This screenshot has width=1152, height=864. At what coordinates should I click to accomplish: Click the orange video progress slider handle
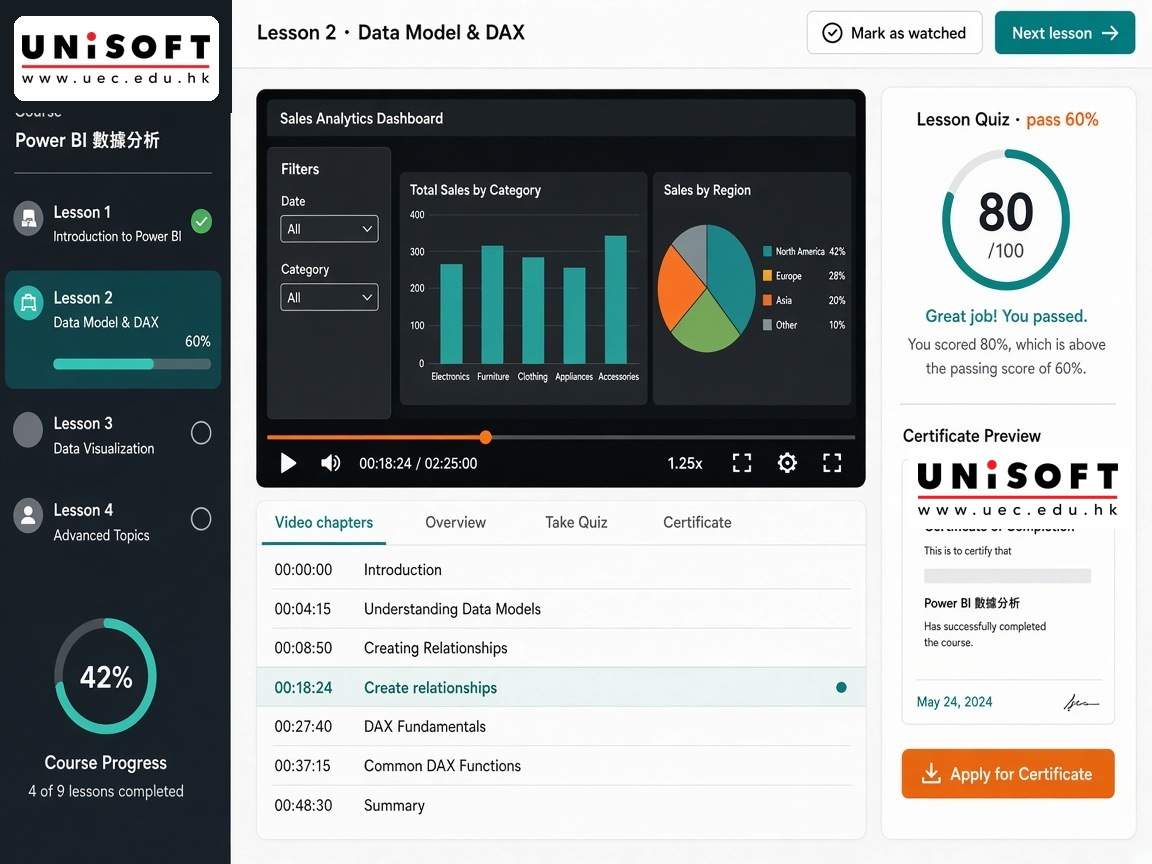[x=486, y=437]
